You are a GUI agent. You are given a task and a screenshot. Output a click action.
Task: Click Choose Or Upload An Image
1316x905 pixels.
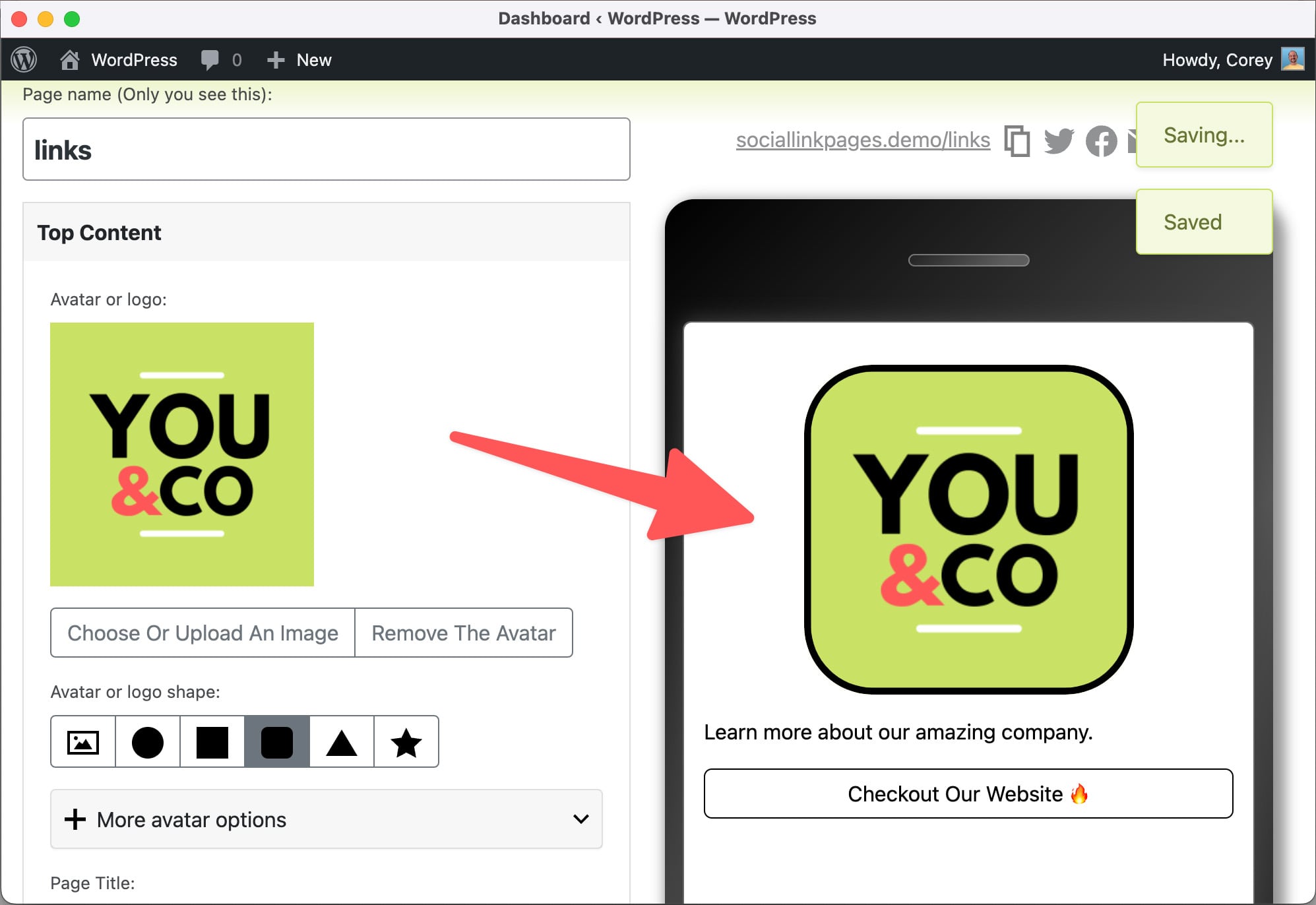point(203,633)
